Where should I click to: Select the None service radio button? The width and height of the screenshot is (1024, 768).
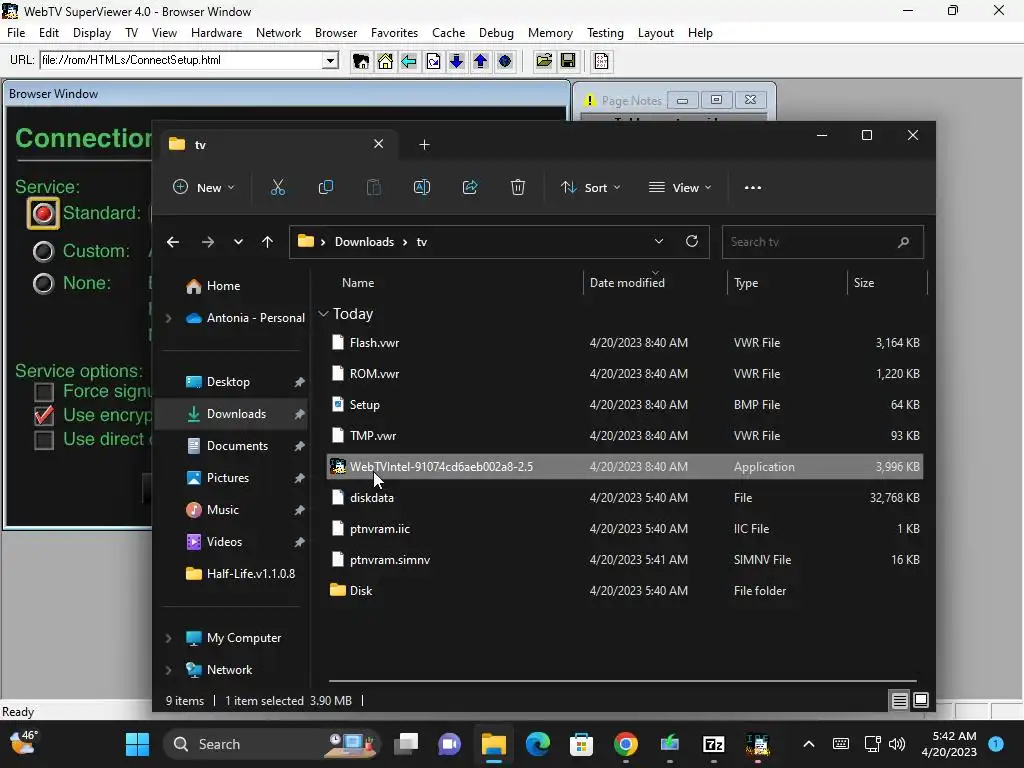[x=43, y=283]
